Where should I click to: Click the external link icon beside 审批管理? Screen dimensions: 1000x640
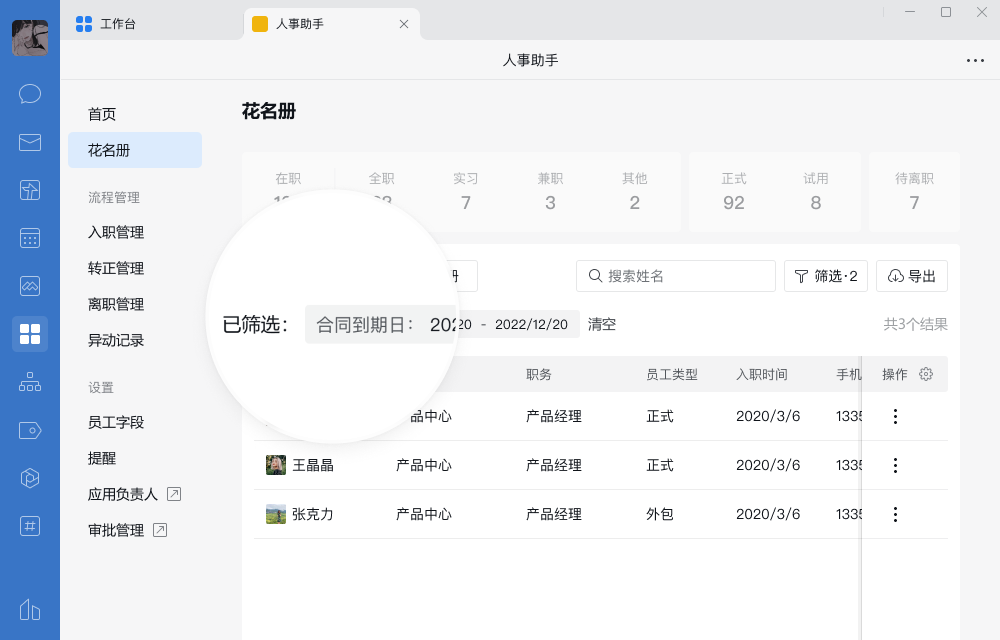(160, 530)
